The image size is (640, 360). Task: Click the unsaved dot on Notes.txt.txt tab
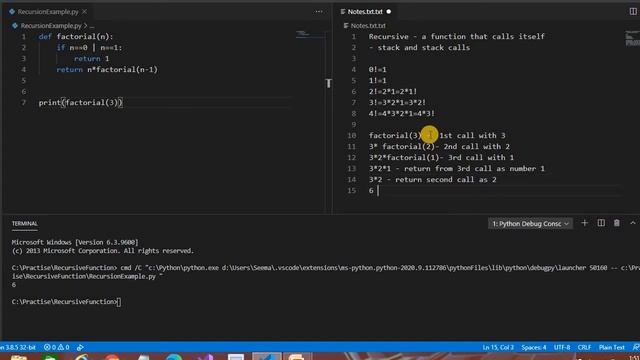click(x=389, y=12)
